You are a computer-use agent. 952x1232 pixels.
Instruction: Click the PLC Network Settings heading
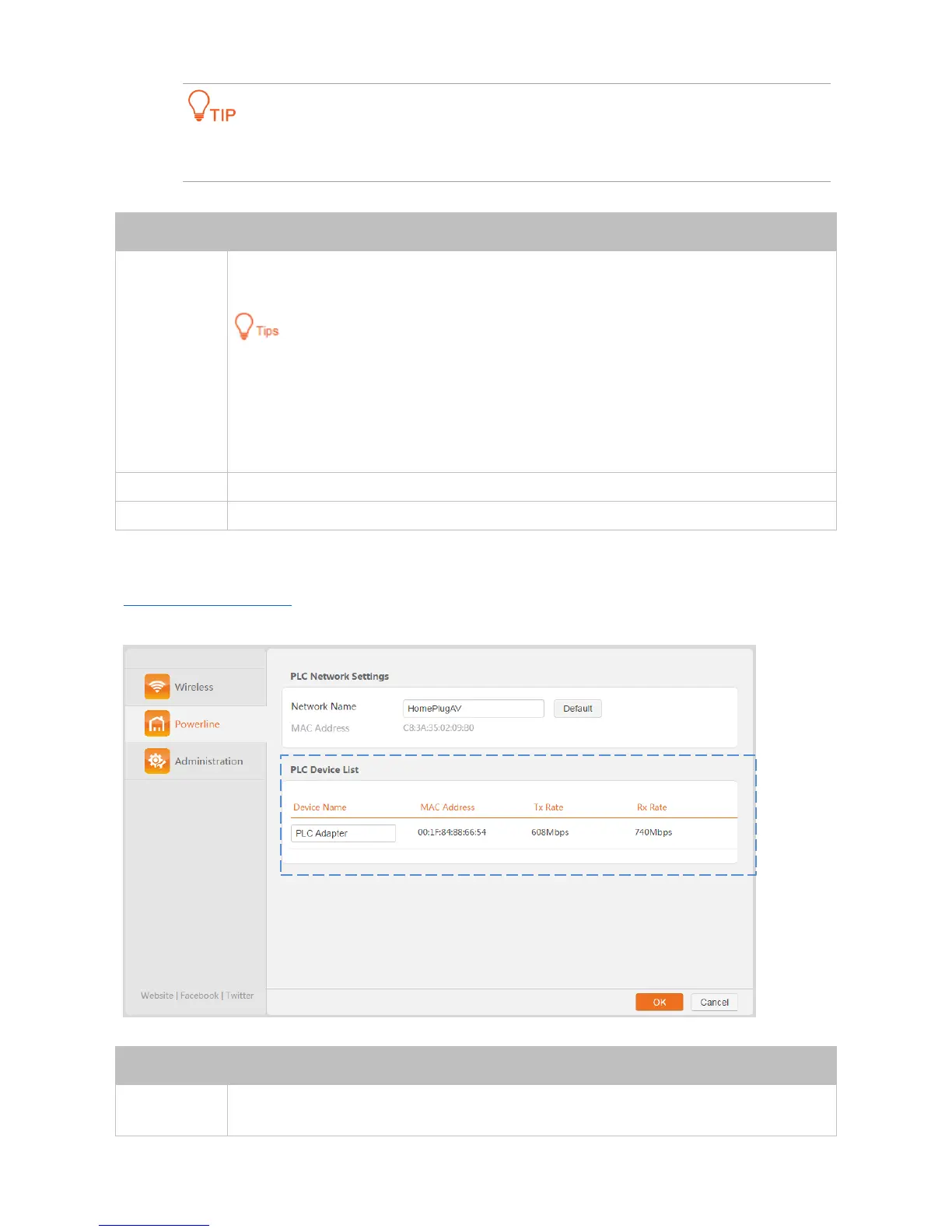coord(339,677)
